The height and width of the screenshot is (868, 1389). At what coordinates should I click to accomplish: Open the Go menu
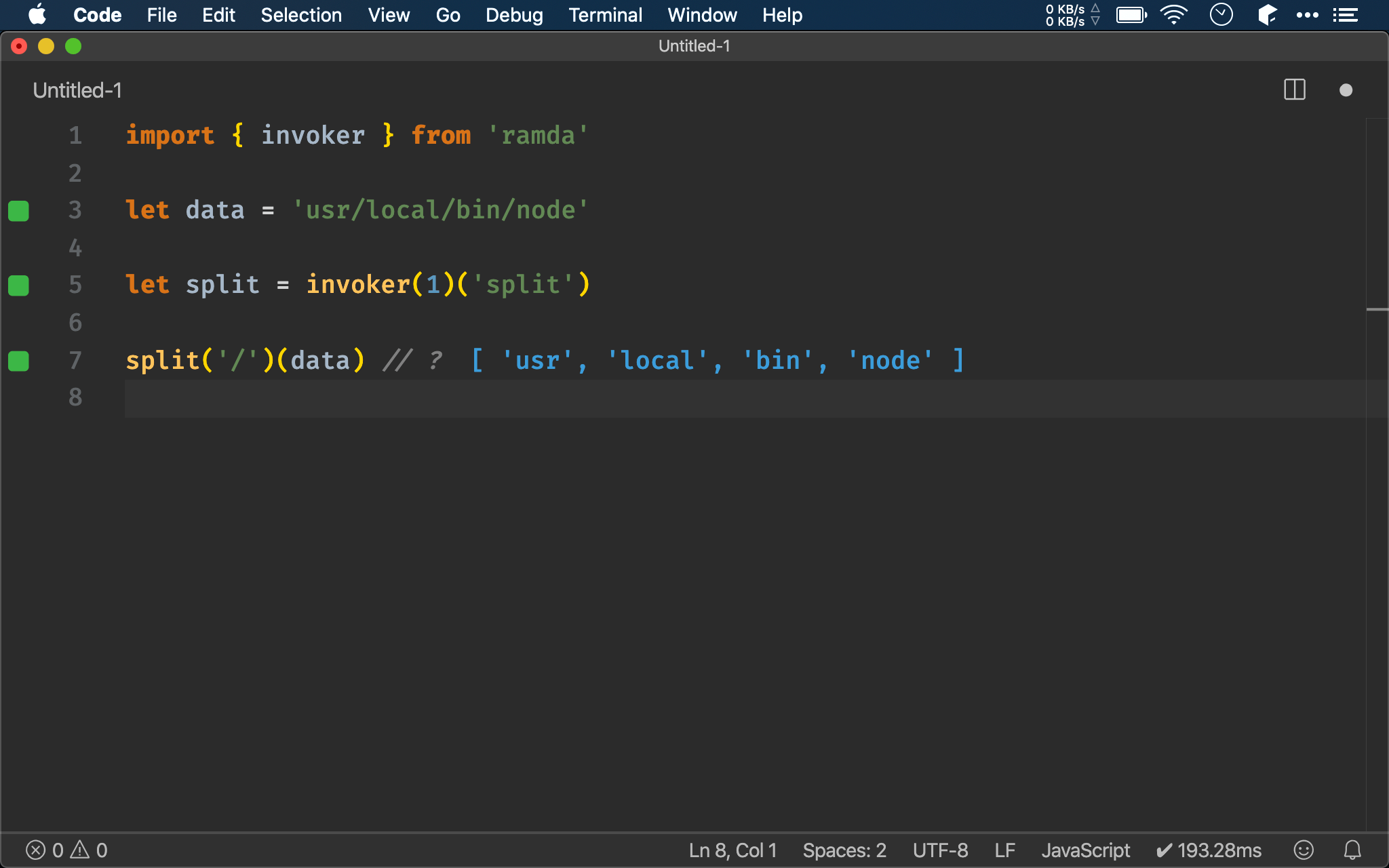[448, 15]
